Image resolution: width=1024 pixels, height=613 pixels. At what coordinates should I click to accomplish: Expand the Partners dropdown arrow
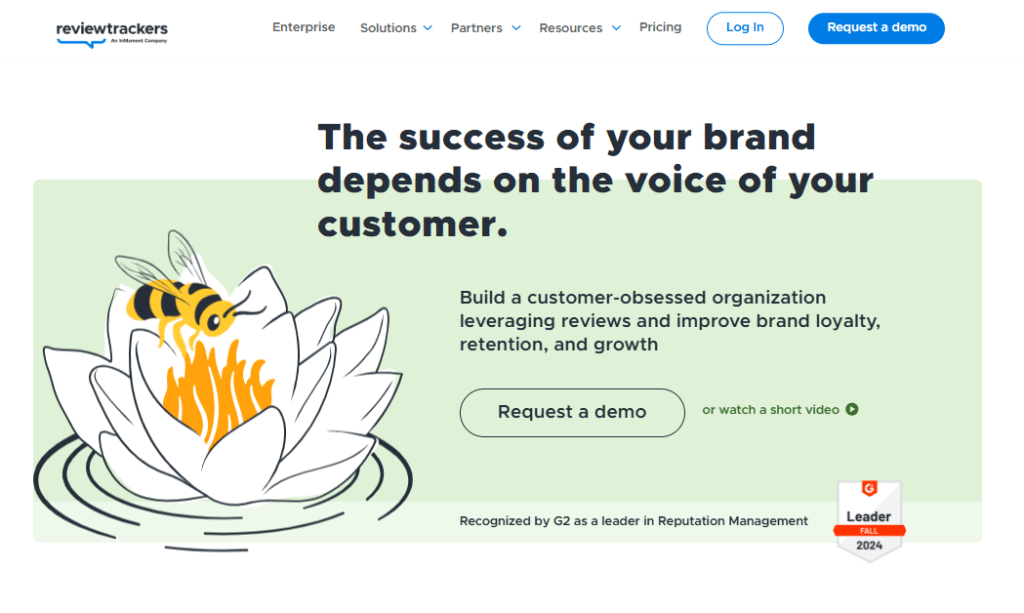point(516,28)
